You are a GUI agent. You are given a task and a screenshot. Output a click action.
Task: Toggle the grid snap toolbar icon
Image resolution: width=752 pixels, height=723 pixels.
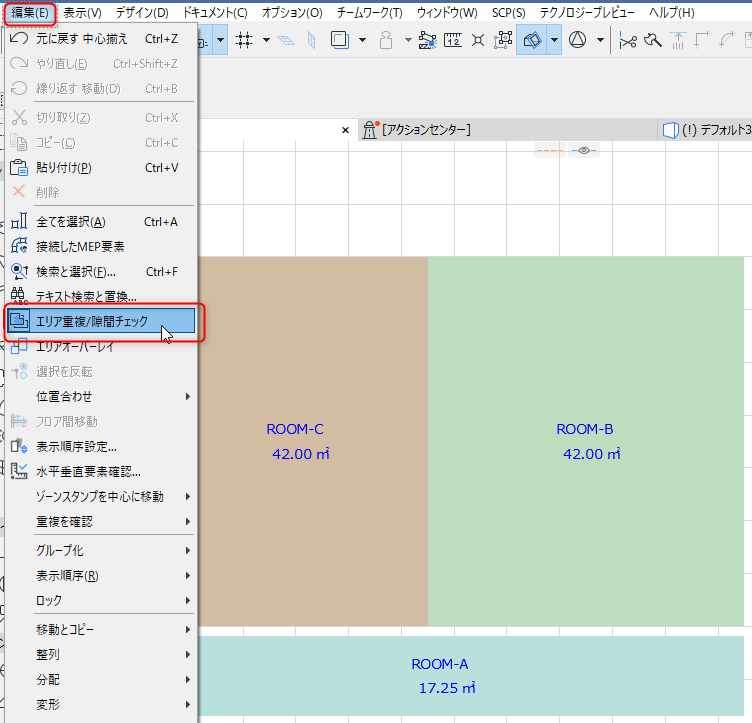244,40
